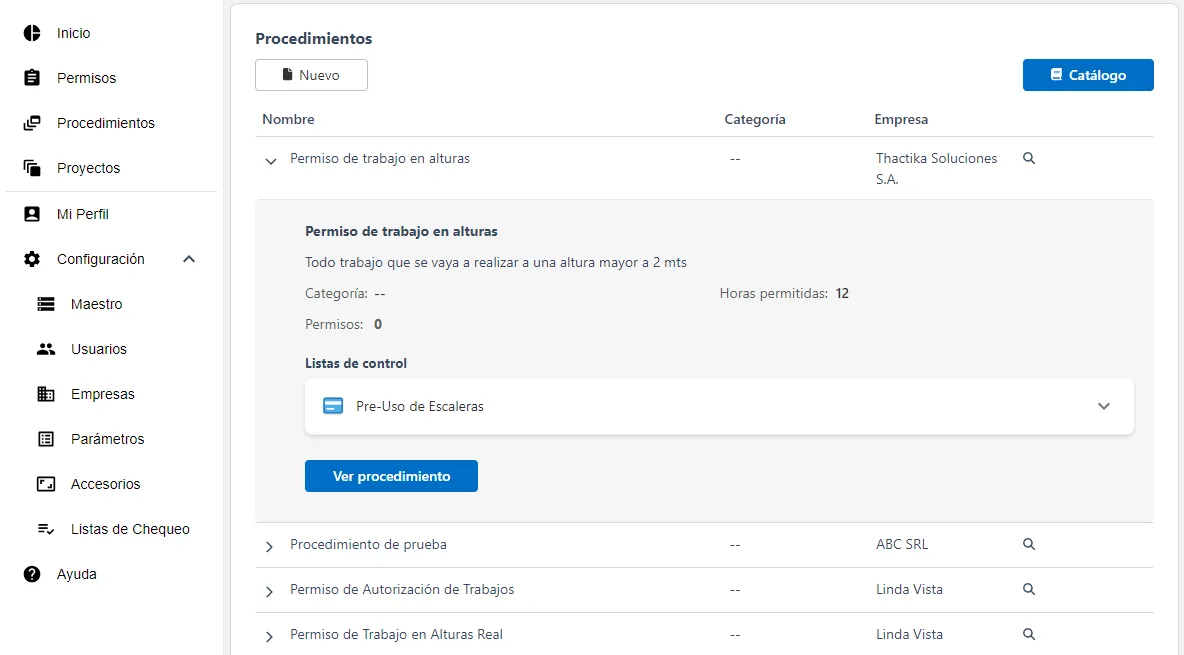The image size is (1184, 655).
Task: Collapse the Permiso de trabajo en alturas row
Action: 270,160
